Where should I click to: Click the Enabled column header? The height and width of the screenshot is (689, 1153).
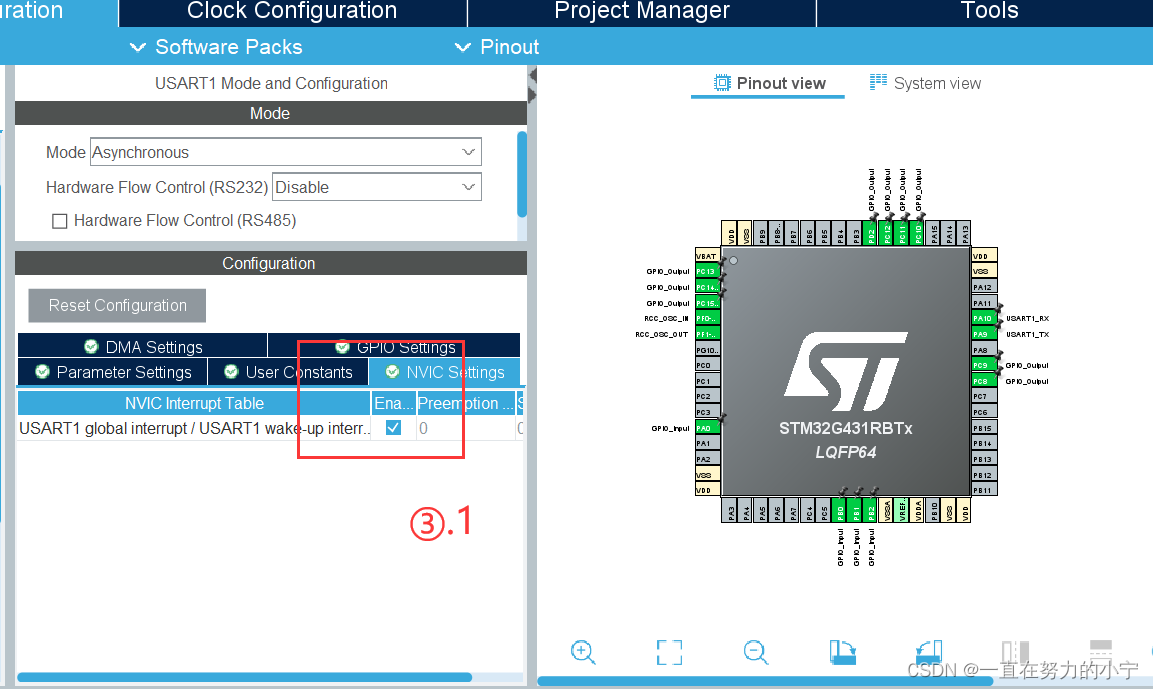click(x=393, y=403)
